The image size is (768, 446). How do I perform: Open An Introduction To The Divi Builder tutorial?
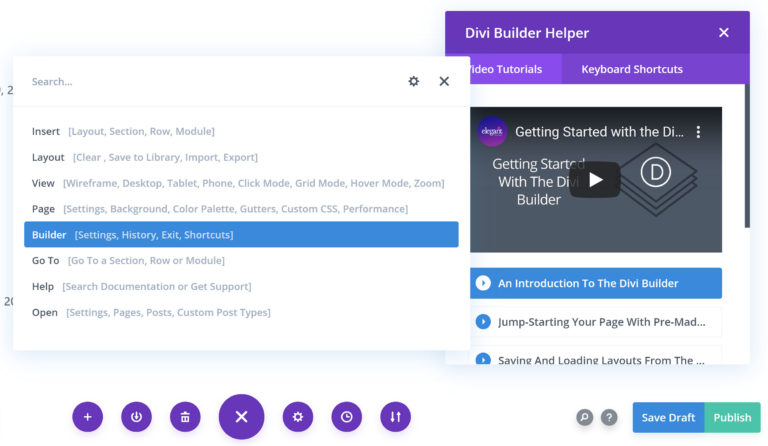596,283
